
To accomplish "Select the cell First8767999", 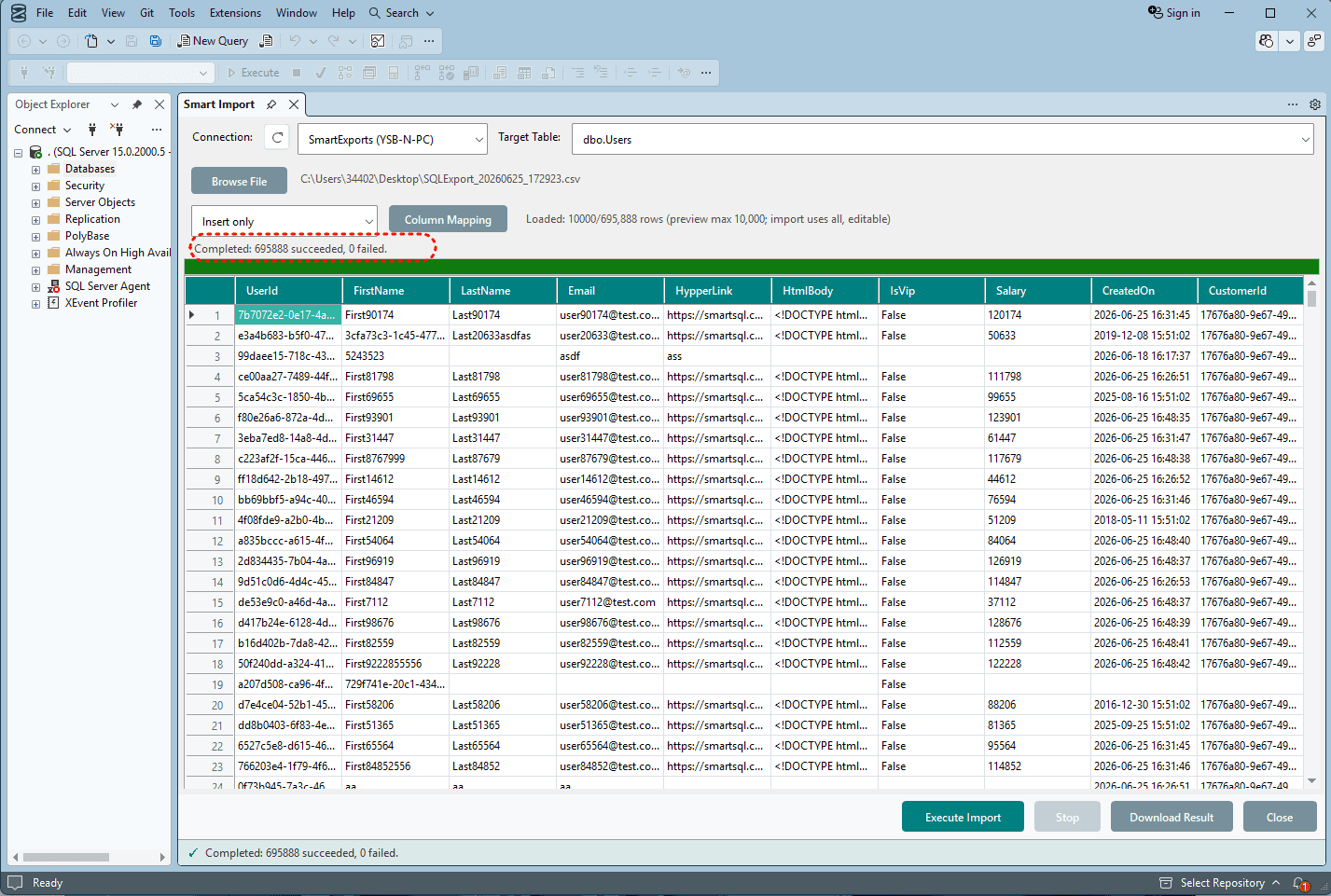I will point(395,459).
